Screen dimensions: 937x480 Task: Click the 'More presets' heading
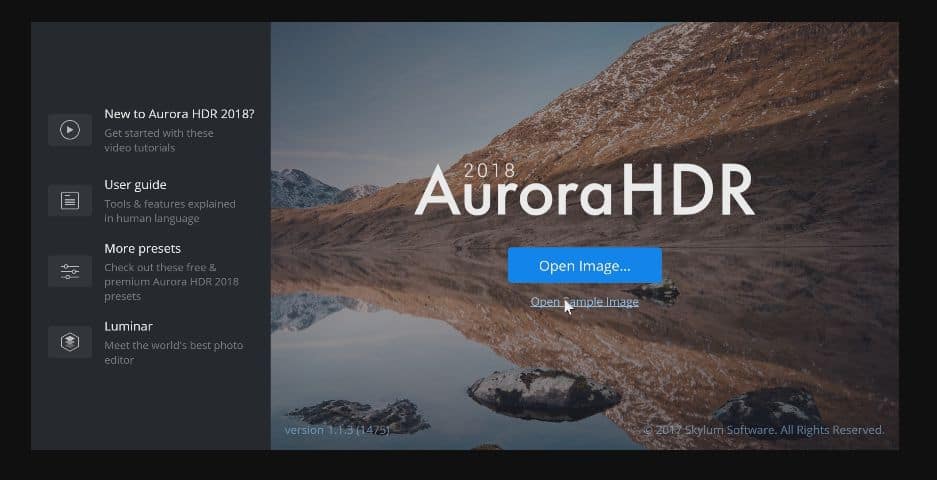point(142,248)
